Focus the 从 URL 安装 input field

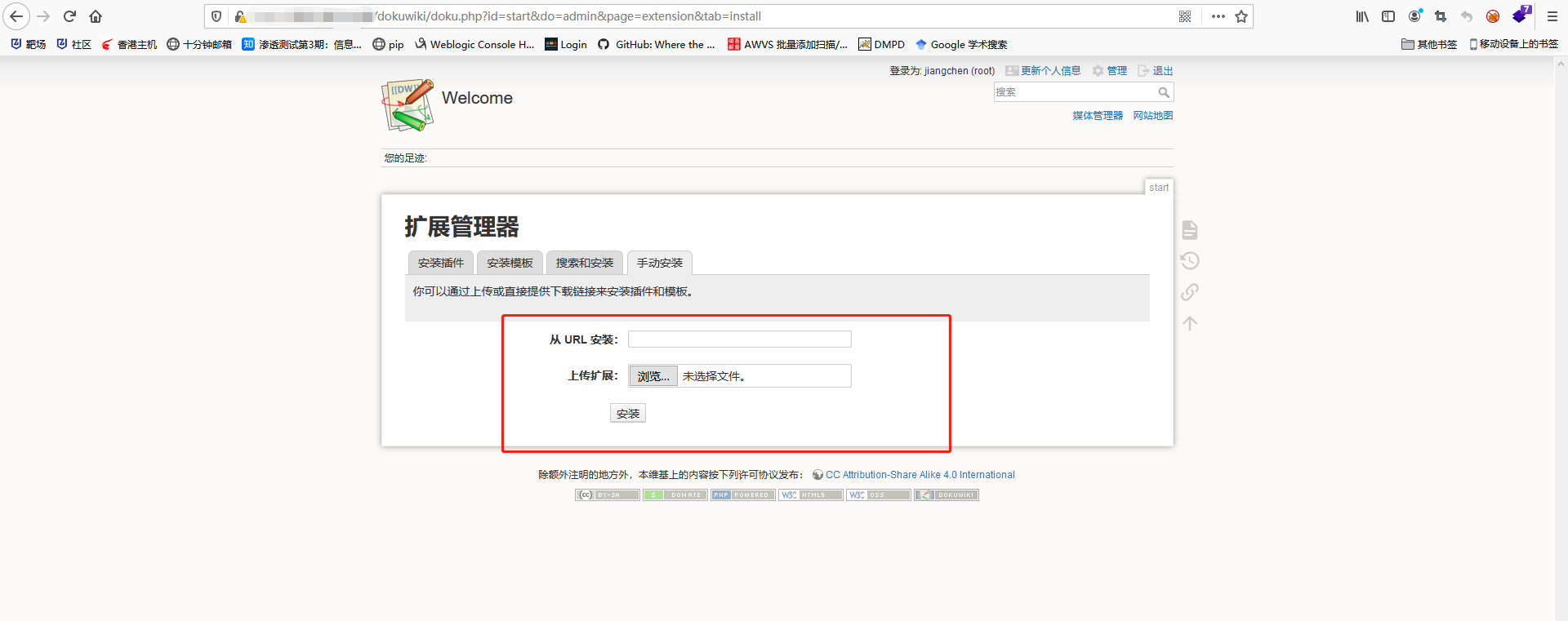tap(740, 339)
